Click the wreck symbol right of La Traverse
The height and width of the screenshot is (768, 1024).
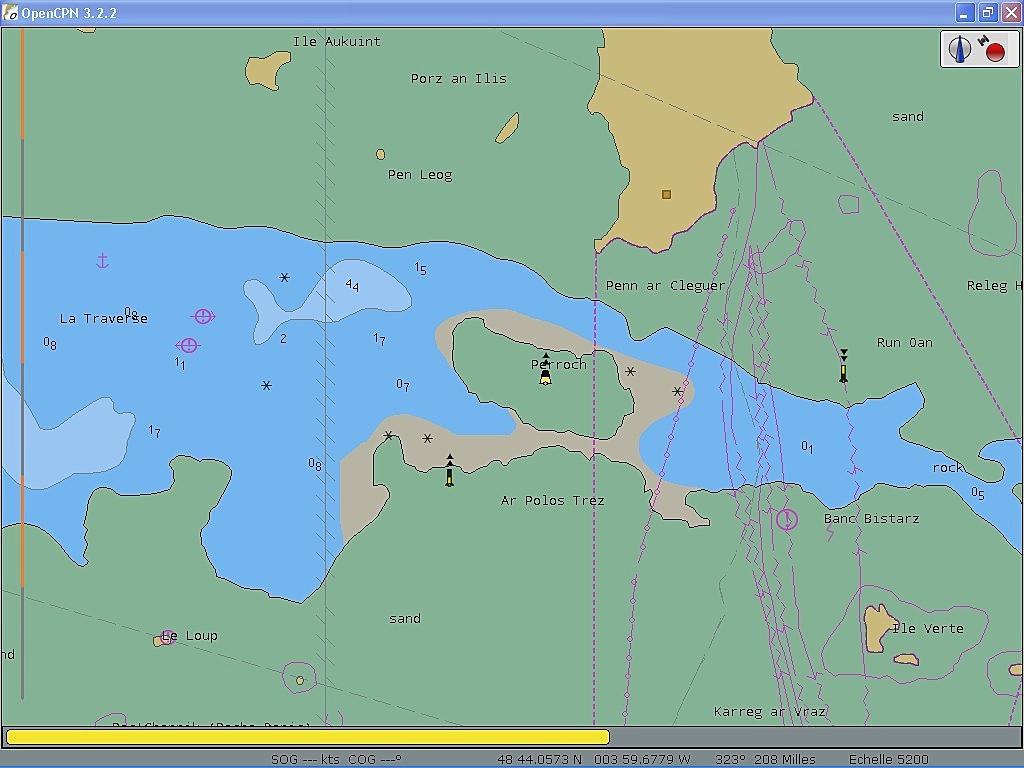point(203,317)
